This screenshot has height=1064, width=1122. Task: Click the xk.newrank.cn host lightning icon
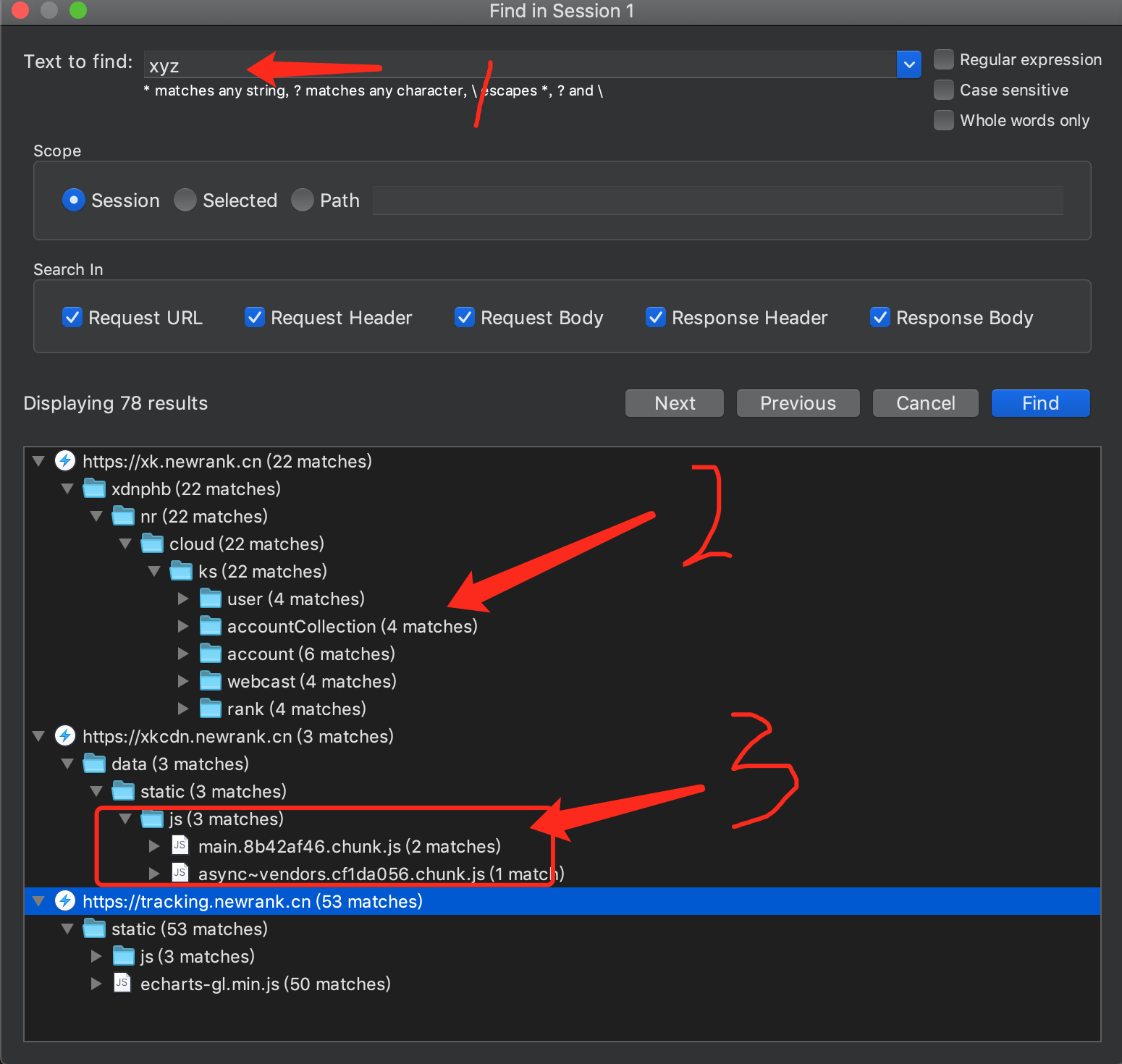click(65, 460)
